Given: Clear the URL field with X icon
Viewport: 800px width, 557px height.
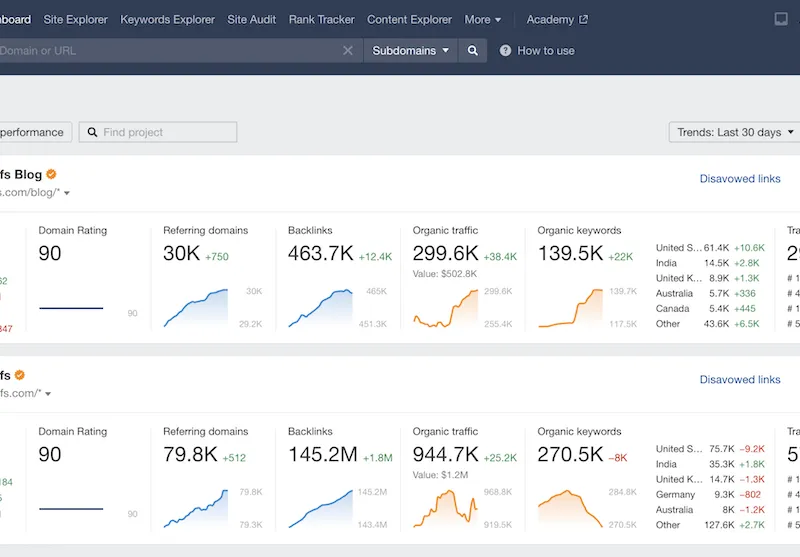Looking at the screenshot, I should (348, 50).
